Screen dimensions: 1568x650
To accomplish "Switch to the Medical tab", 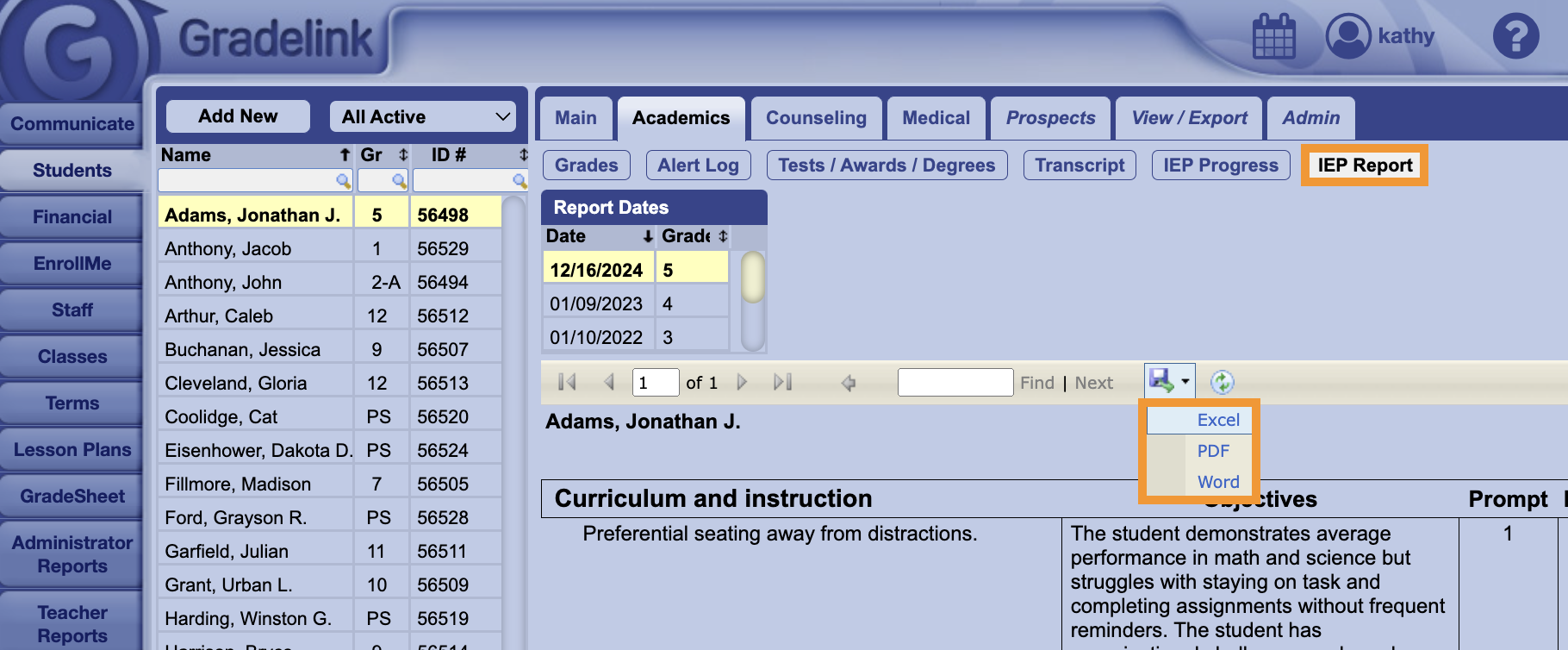I will [936, 118].
